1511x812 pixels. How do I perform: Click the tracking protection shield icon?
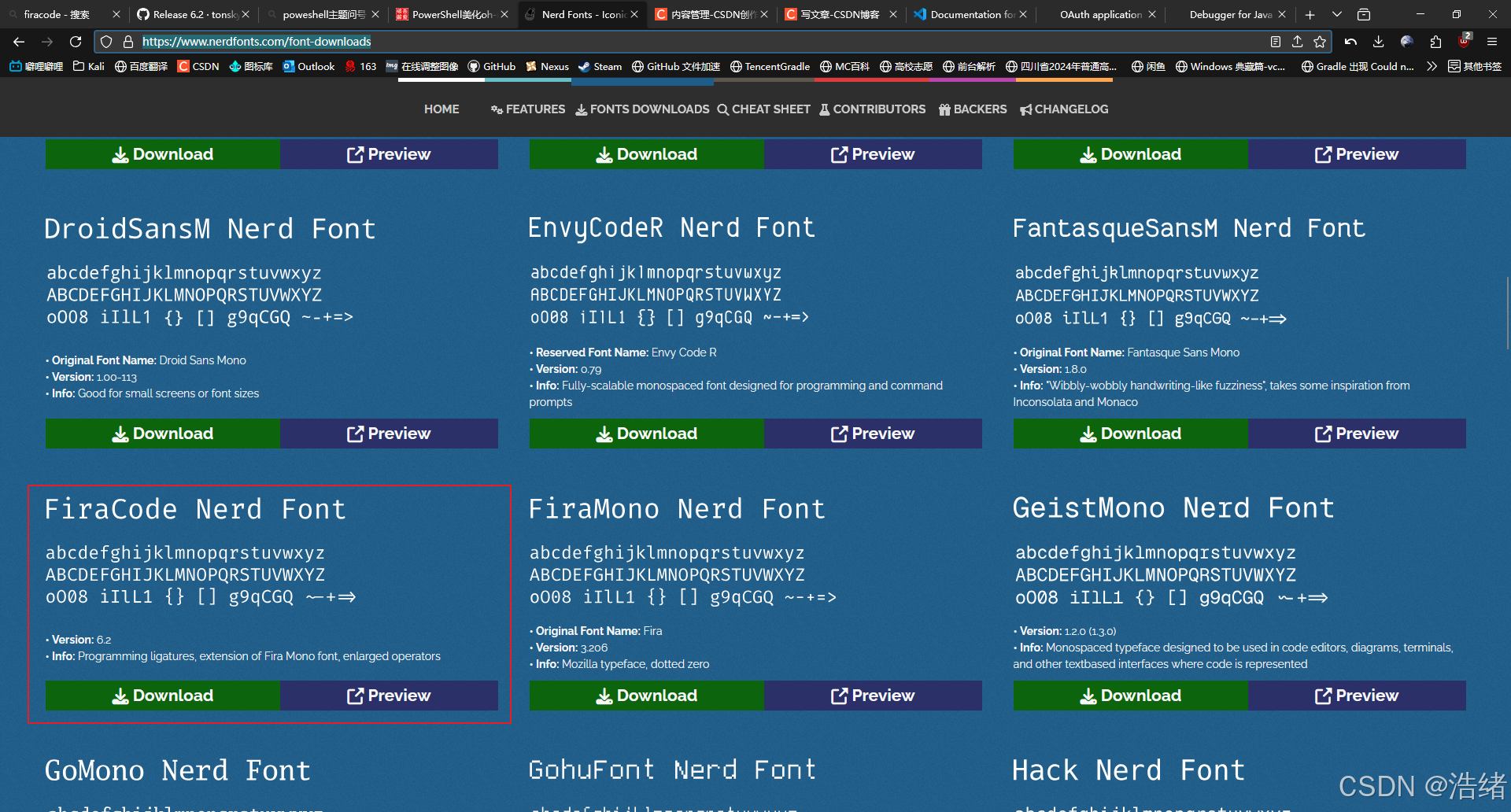(x=106, y=42)
